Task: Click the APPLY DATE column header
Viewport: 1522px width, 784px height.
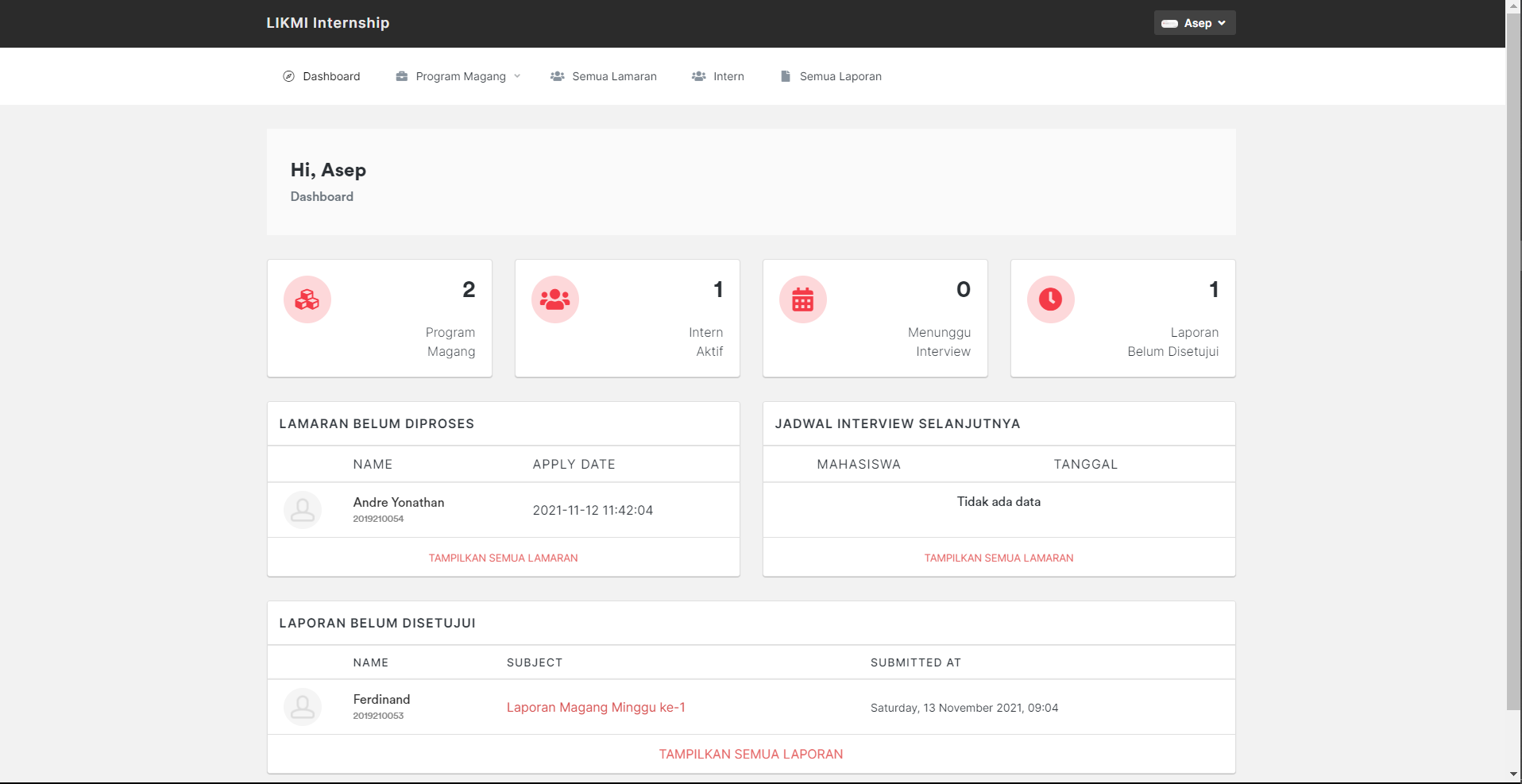Action: click(574, 464)
